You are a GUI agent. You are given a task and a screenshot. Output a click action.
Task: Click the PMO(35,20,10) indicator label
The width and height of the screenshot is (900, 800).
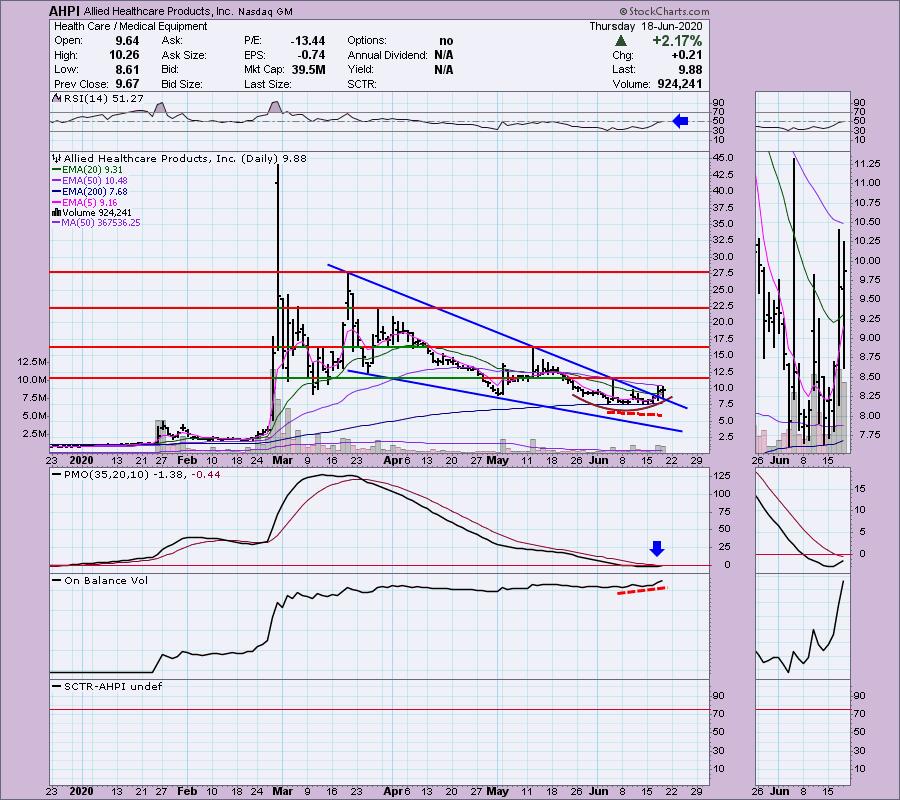106,475
